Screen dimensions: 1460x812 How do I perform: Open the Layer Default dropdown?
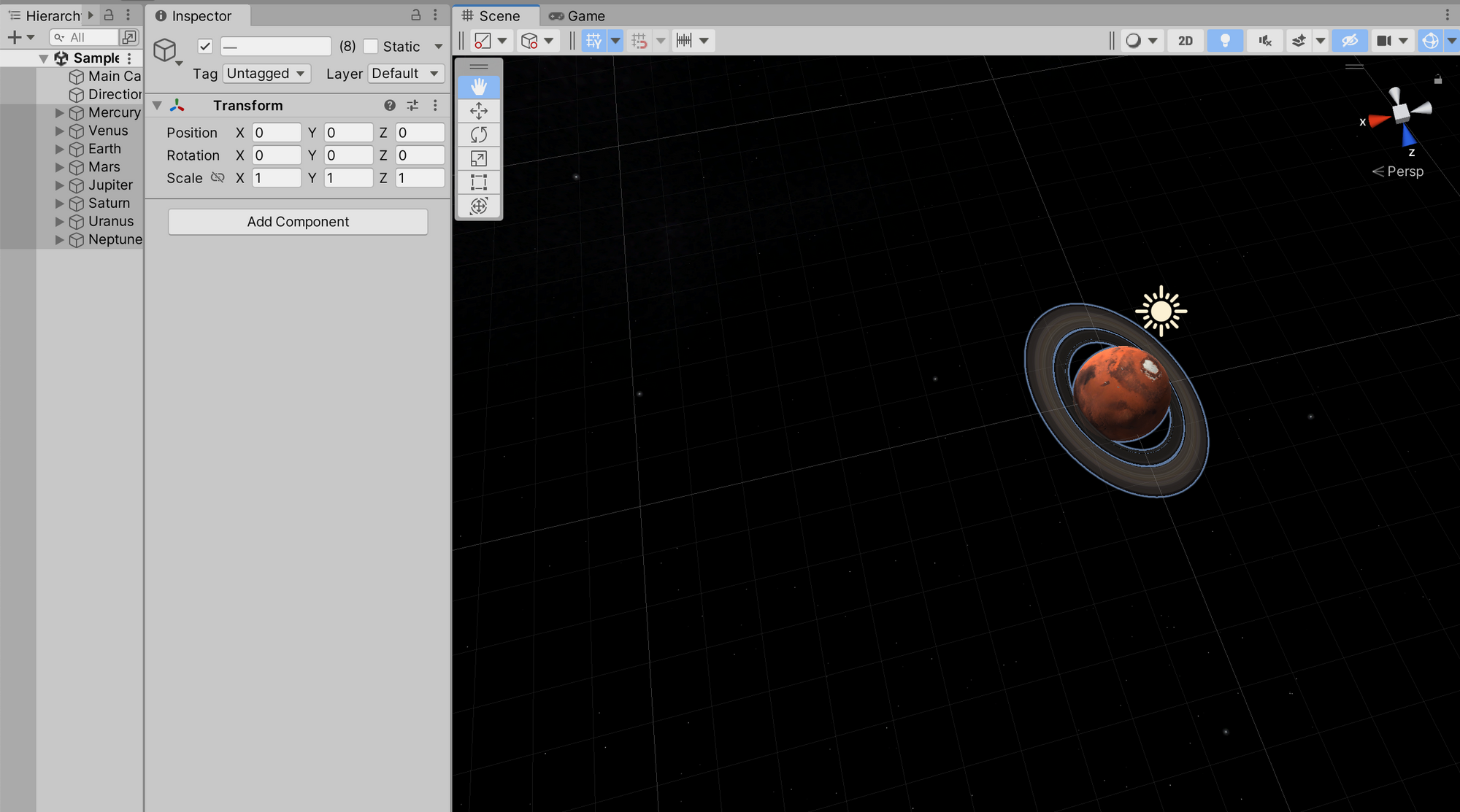pos(405,74)
